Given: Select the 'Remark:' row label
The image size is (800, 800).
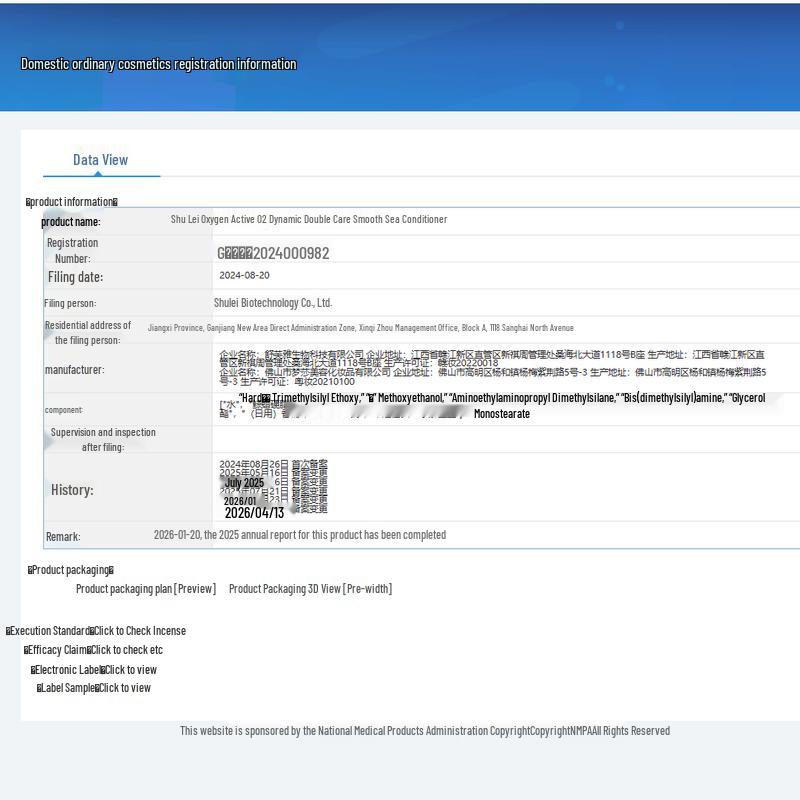Looking at the screenshot, I should pyautogui.click(x=63, y=537).
